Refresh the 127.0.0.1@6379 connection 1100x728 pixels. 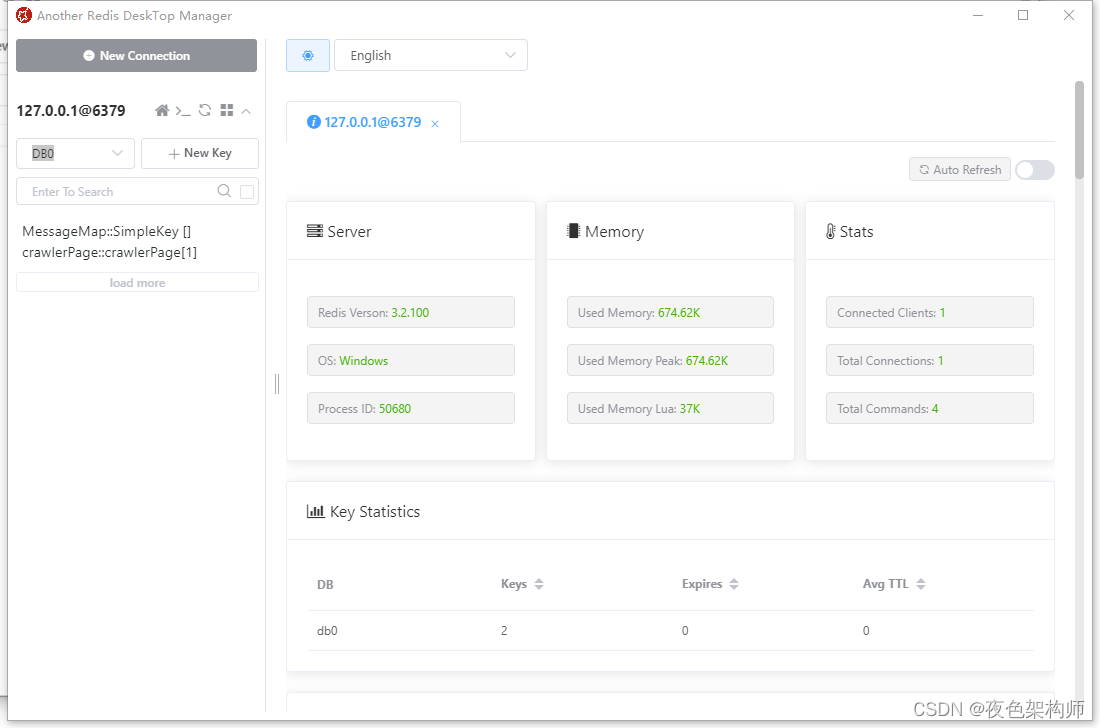coord(205,110)
